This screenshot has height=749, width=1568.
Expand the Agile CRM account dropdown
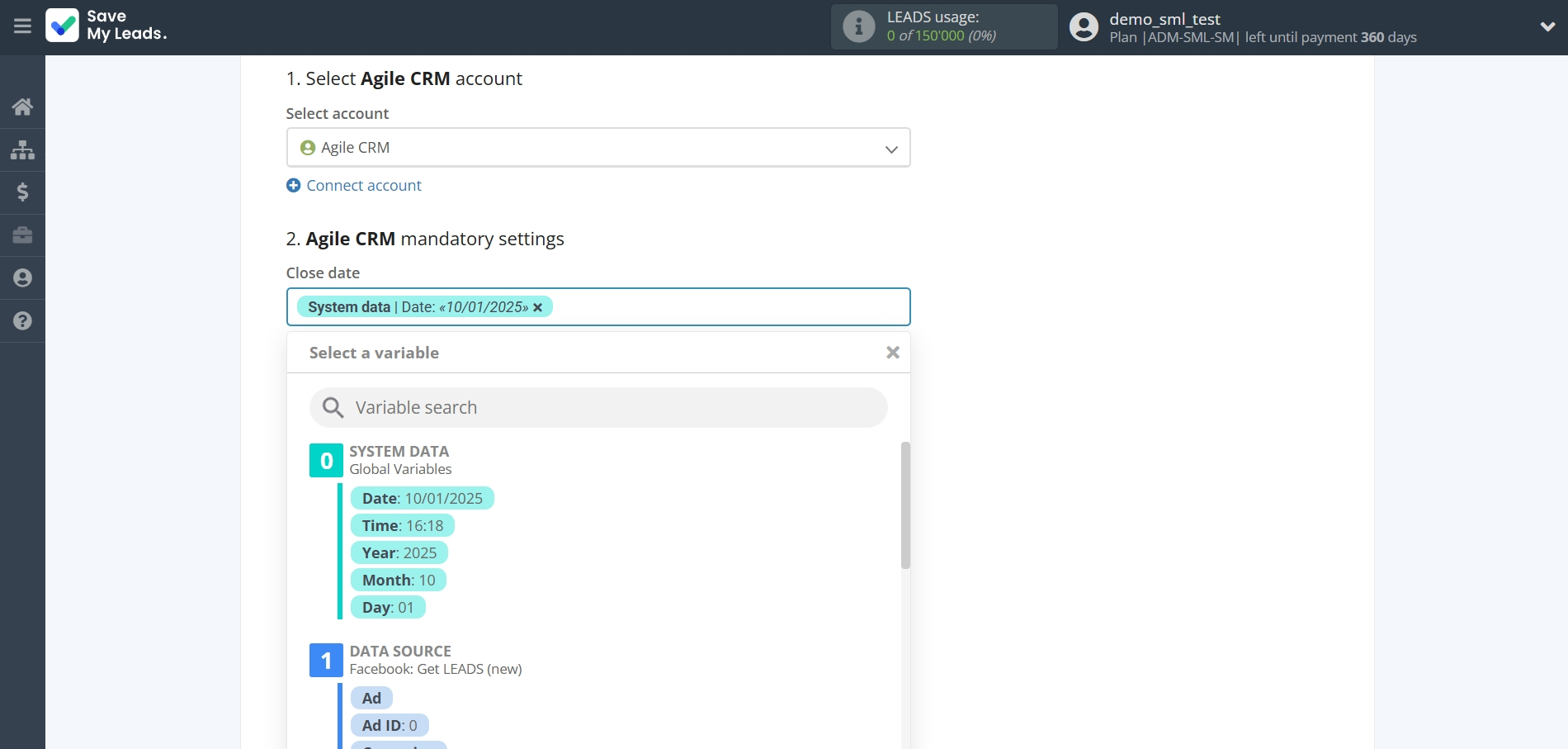point(890,149)
